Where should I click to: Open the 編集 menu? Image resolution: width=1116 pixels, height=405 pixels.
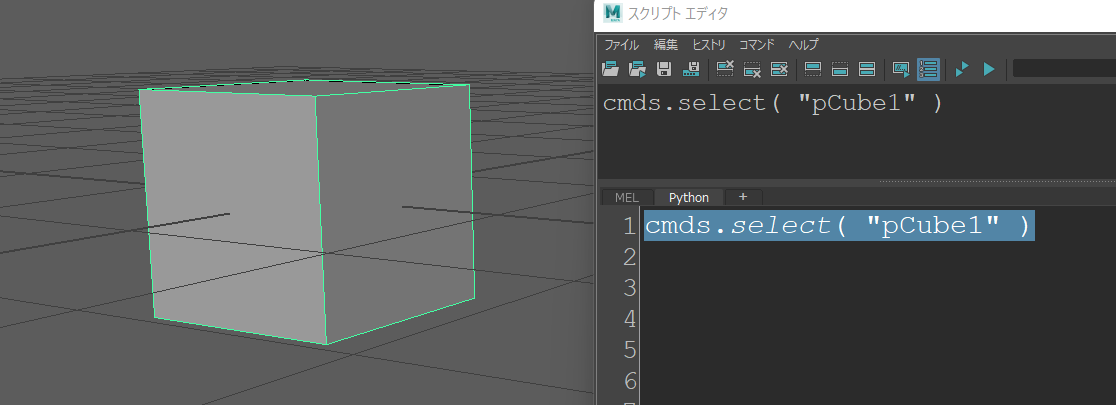(x=665, y=44)
